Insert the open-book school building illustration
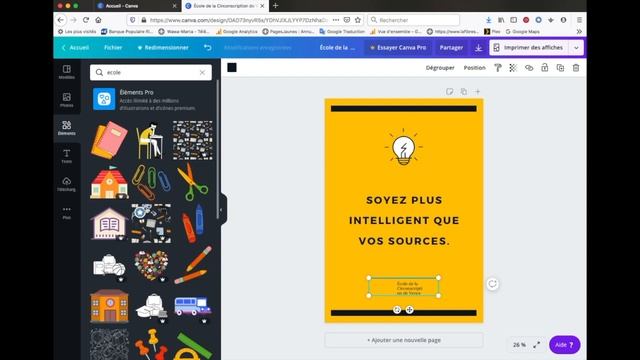This screenshot has height=360, width=640. pyautogui.click(x=109, y=223)
